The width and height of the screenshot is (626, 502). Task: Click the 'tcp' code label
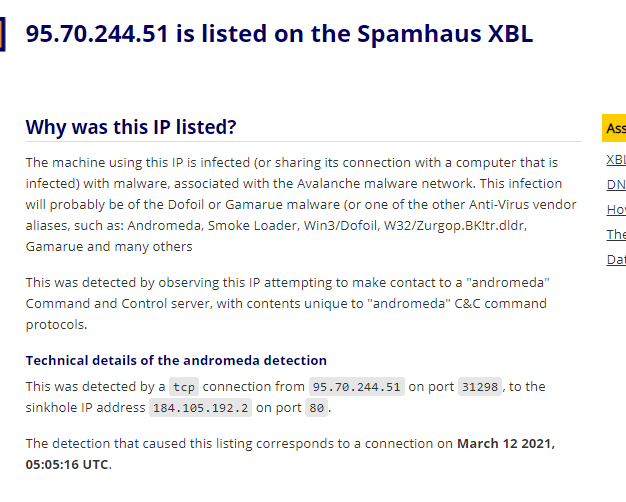click(183, 387)
